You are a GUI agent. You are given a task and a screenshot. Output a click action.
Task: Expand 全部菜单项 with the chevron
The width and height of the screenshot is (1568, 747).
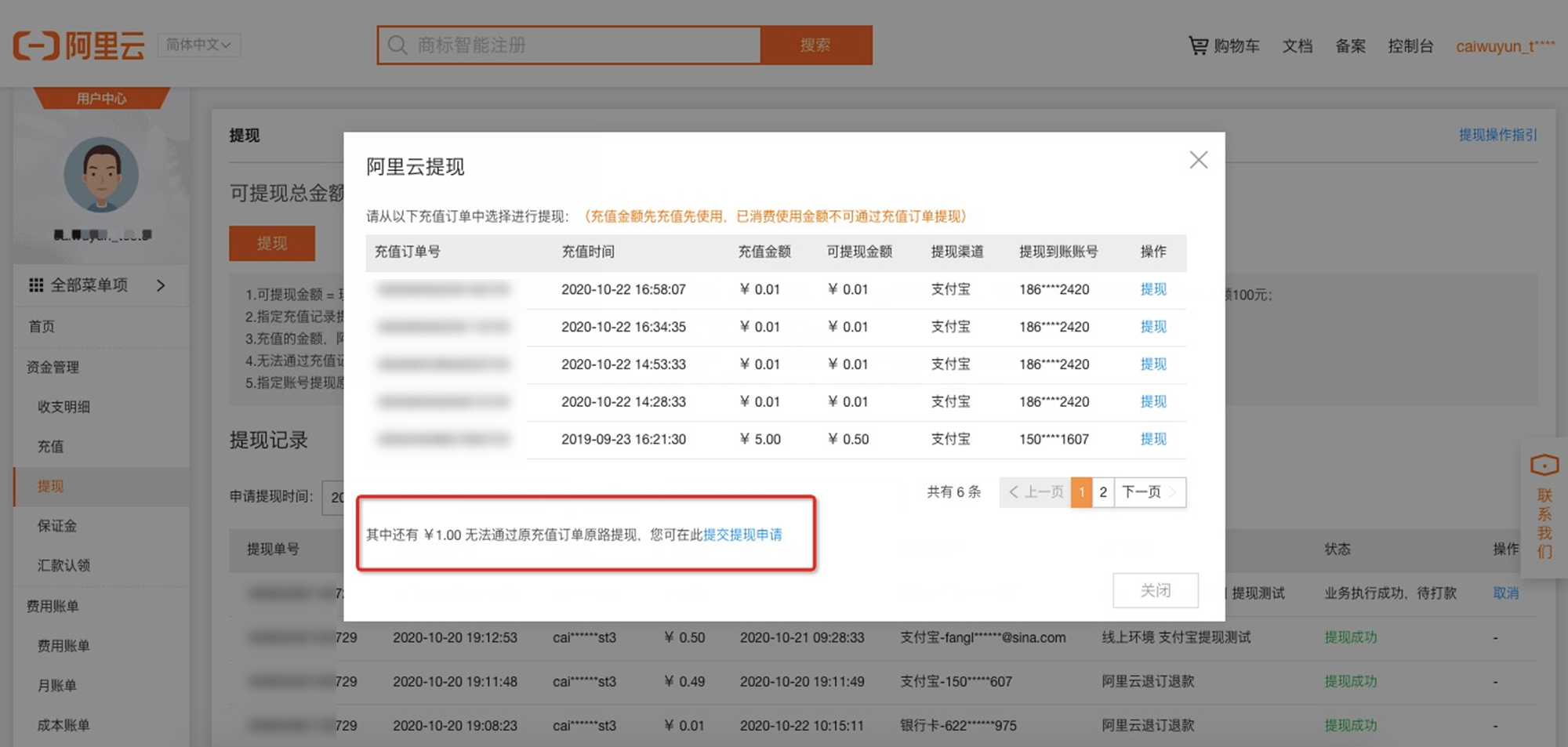[x=161, y=285]
